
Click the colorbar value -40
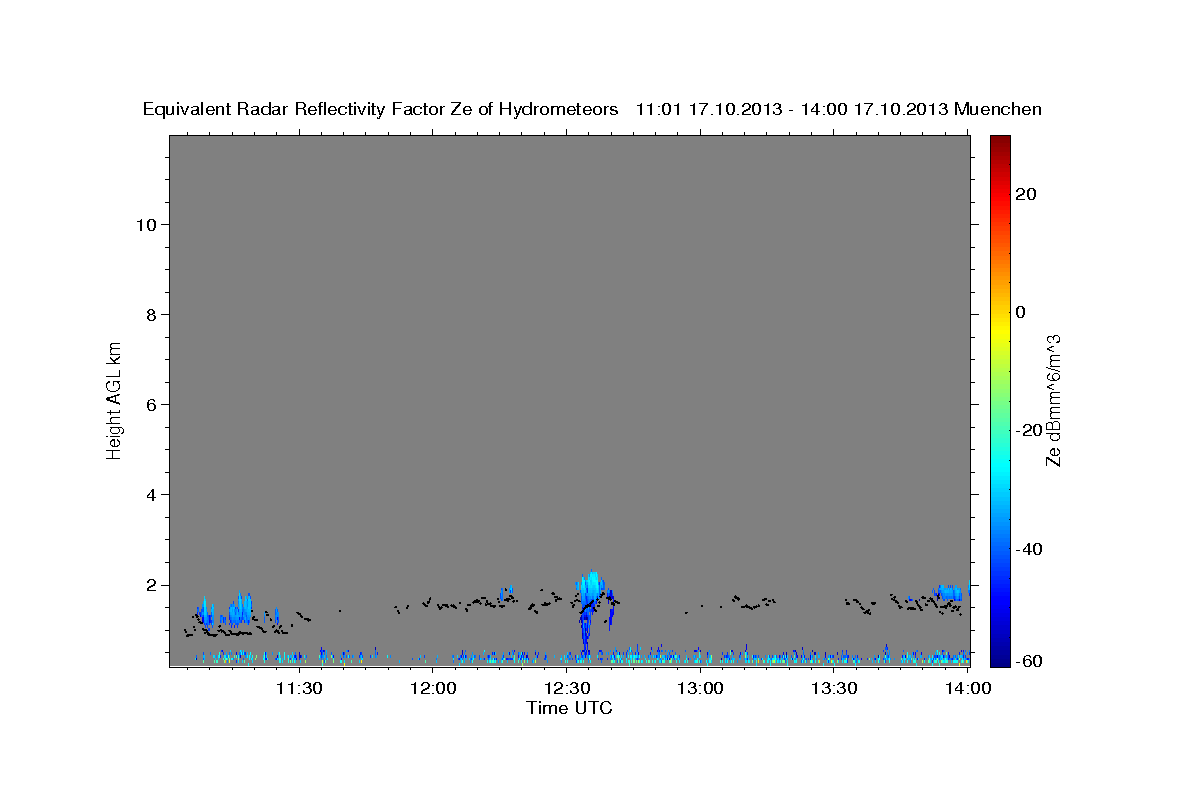pyautogui.click(x=1028, y=548)
